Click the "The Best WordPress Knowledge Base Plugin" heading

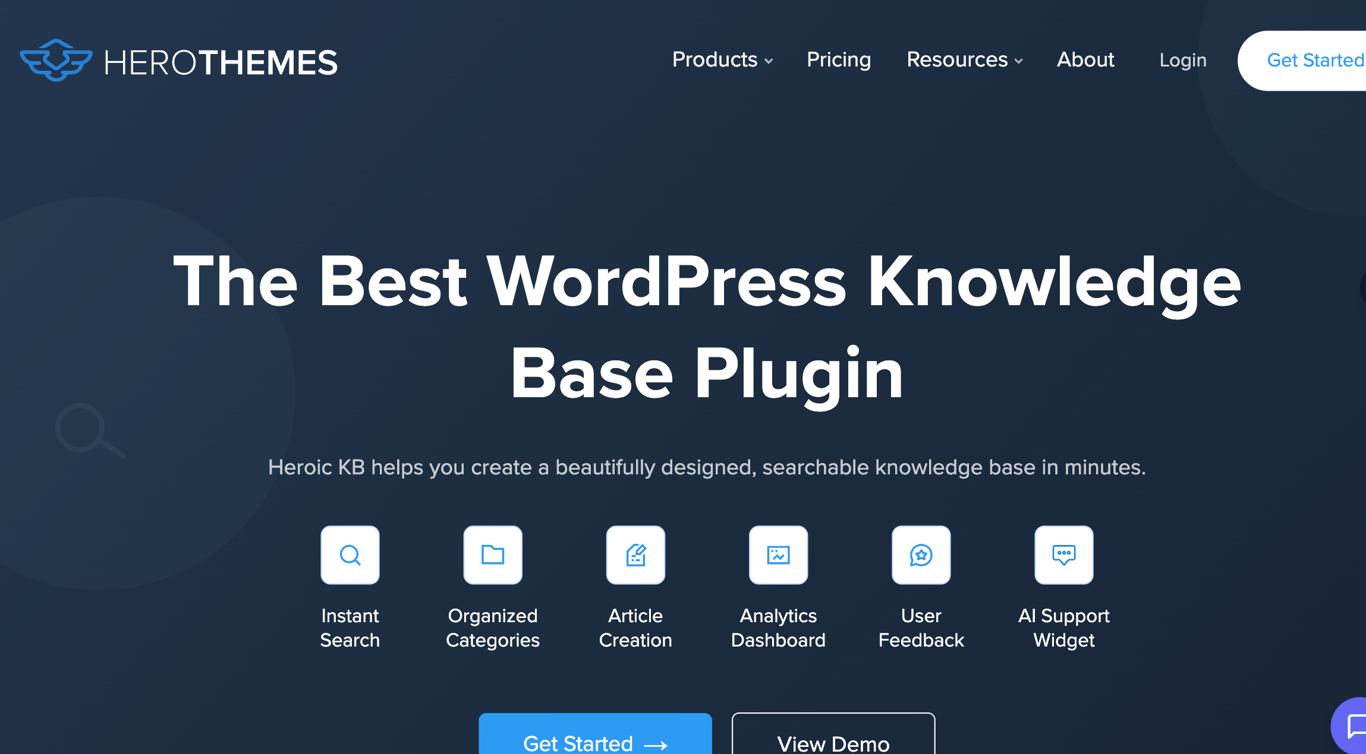[707, 327]
